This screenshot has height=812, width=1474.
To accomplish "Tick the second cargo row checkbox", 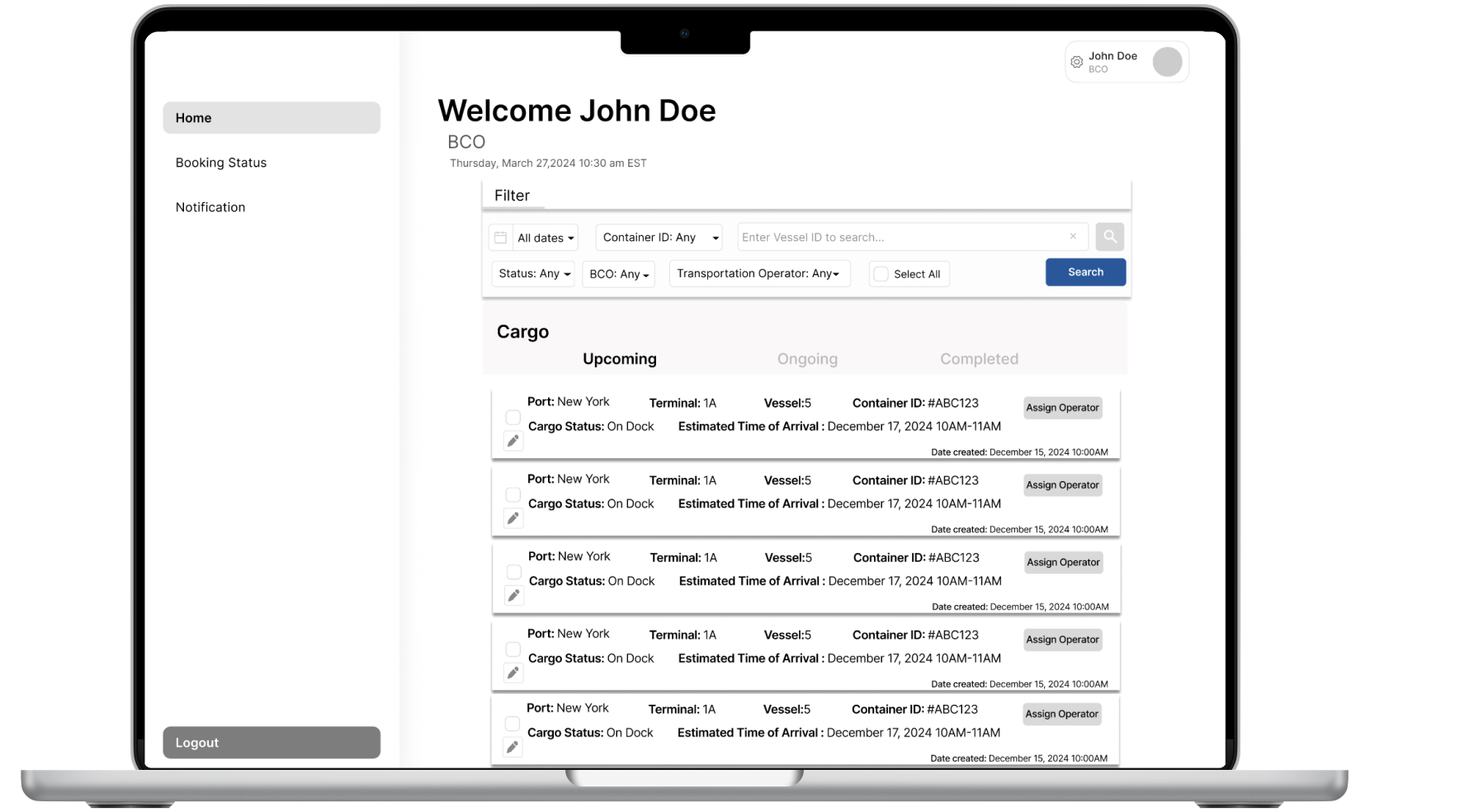I will point(513,495).
